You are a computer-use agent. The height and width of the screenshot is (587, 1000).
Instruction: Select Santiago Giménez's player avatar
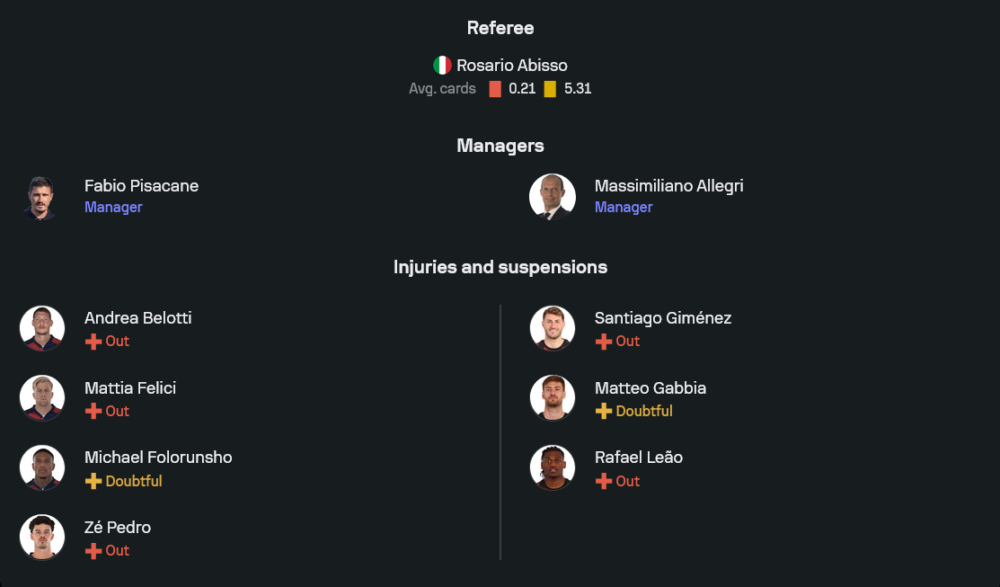[552, 328]
